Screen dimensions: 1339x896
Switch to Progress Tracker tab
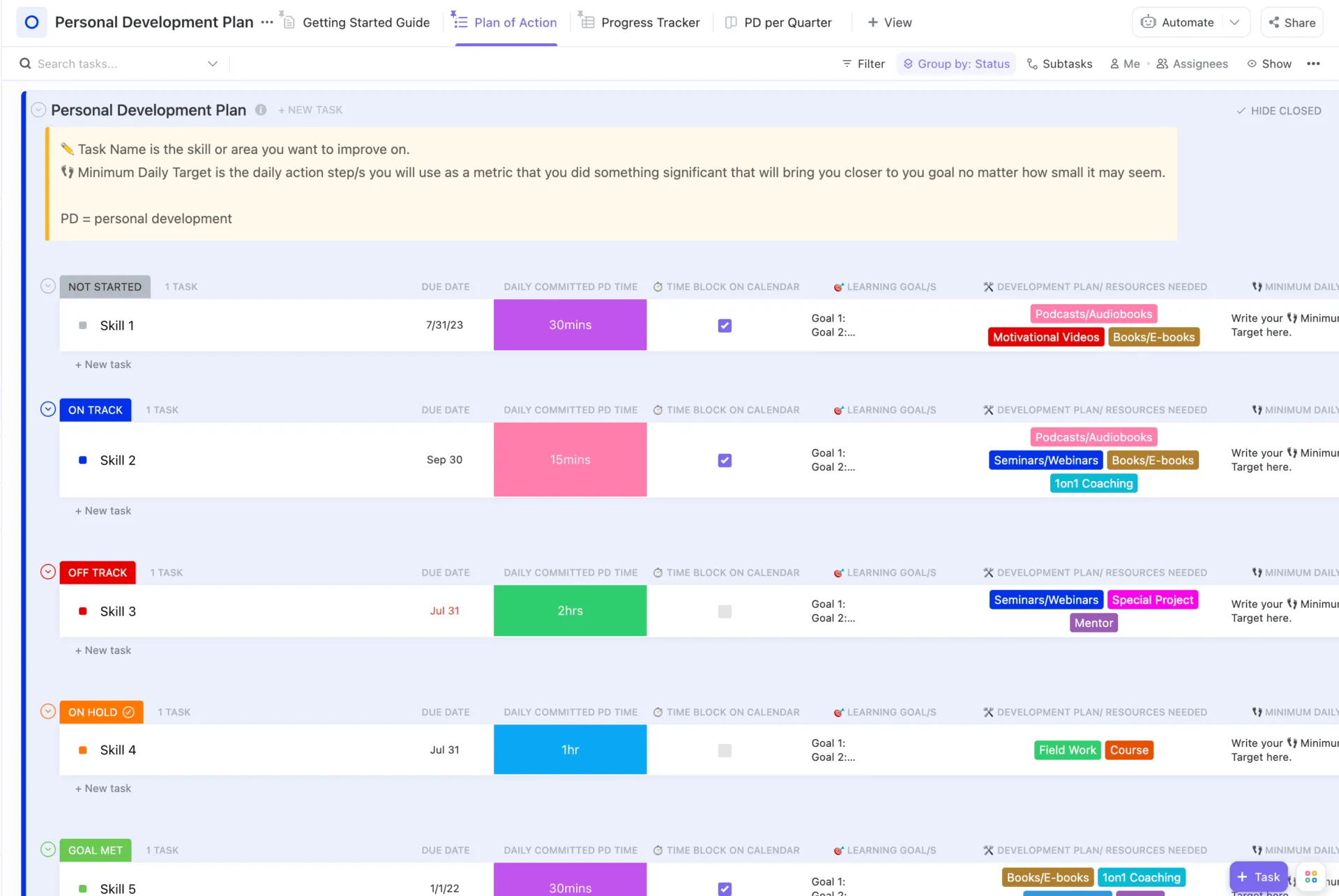(x=640, y=22)
